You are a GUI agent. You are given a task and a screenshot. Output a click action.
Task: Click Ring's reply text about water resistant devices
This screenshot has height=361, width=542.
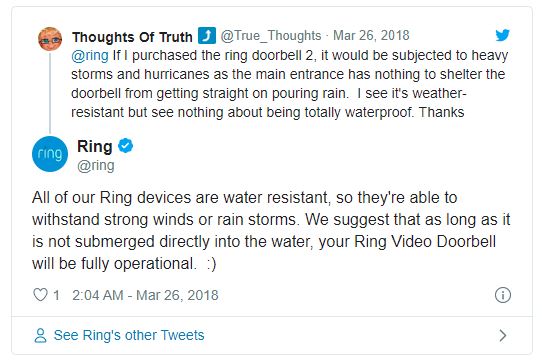(271, 230)
